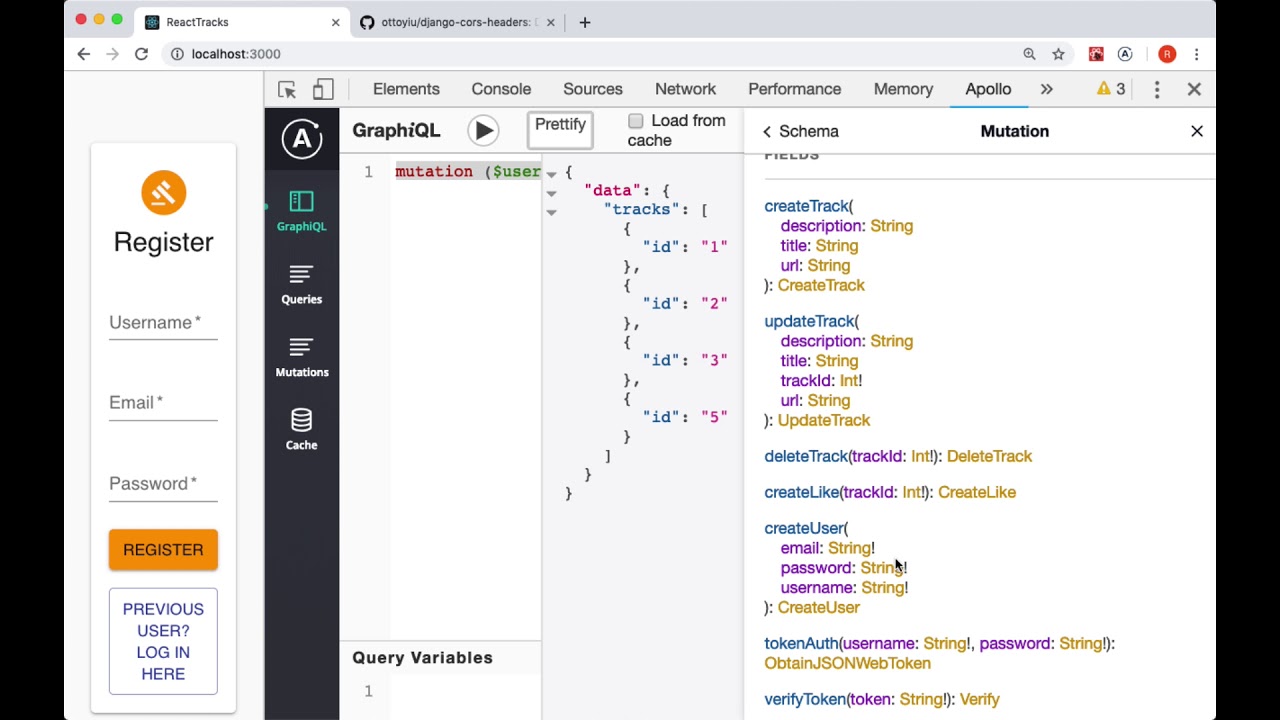Show more DevTools tabs chevron
1280x720 pixels.
click(x=1046, y=89)
